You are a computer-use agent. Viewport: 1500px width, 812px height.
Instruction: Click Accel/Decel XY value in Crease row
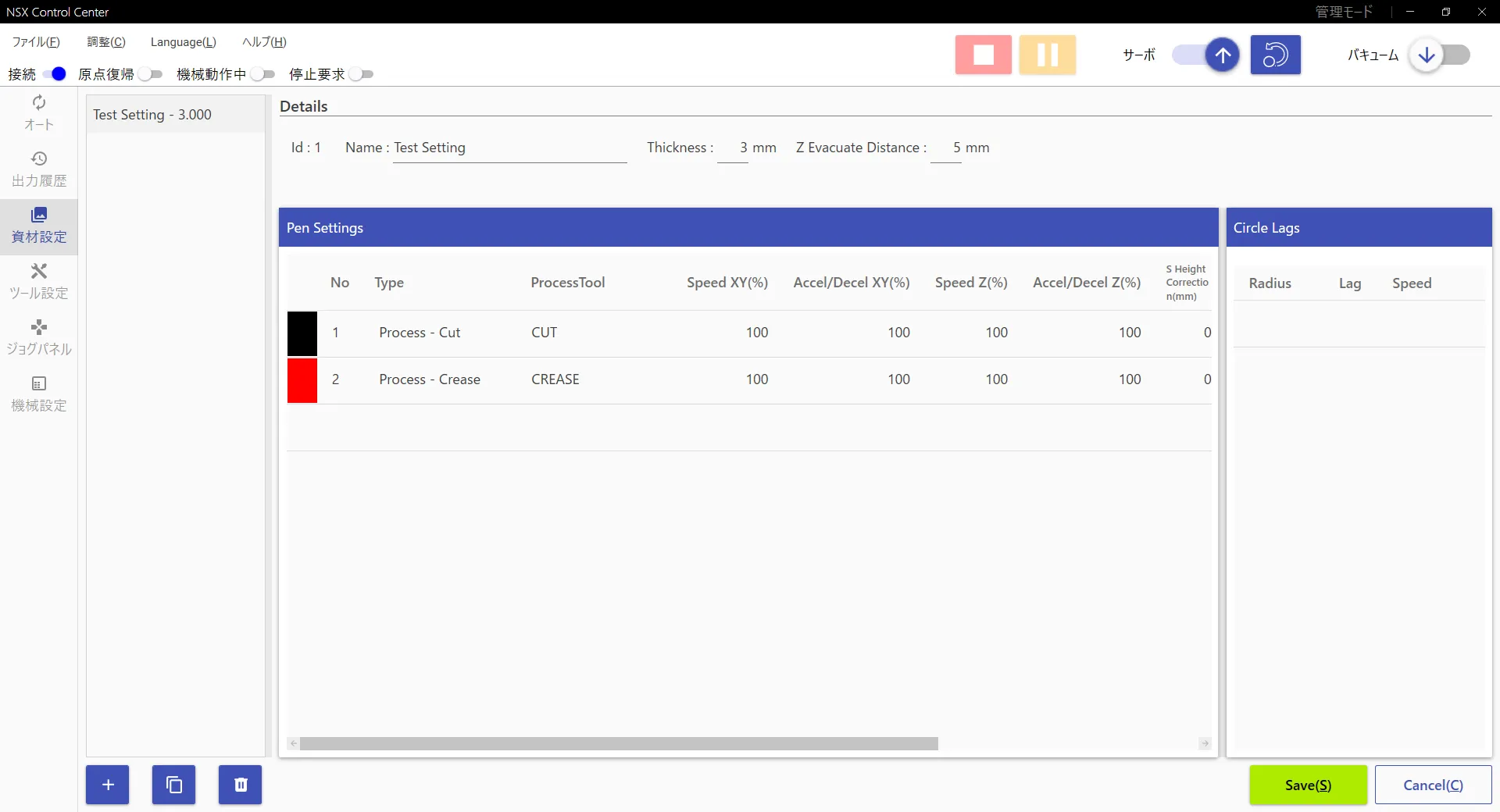coord(898,379)
